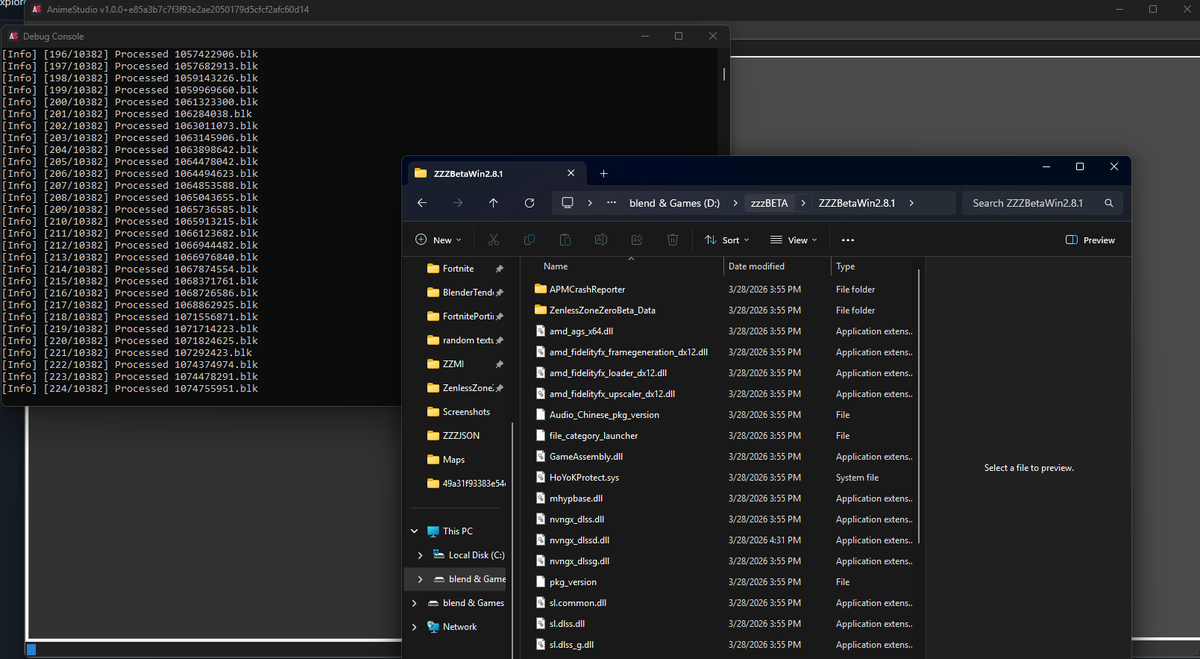
Task: Select mhypbase.dll file
Action: click(x=576, y=498)
